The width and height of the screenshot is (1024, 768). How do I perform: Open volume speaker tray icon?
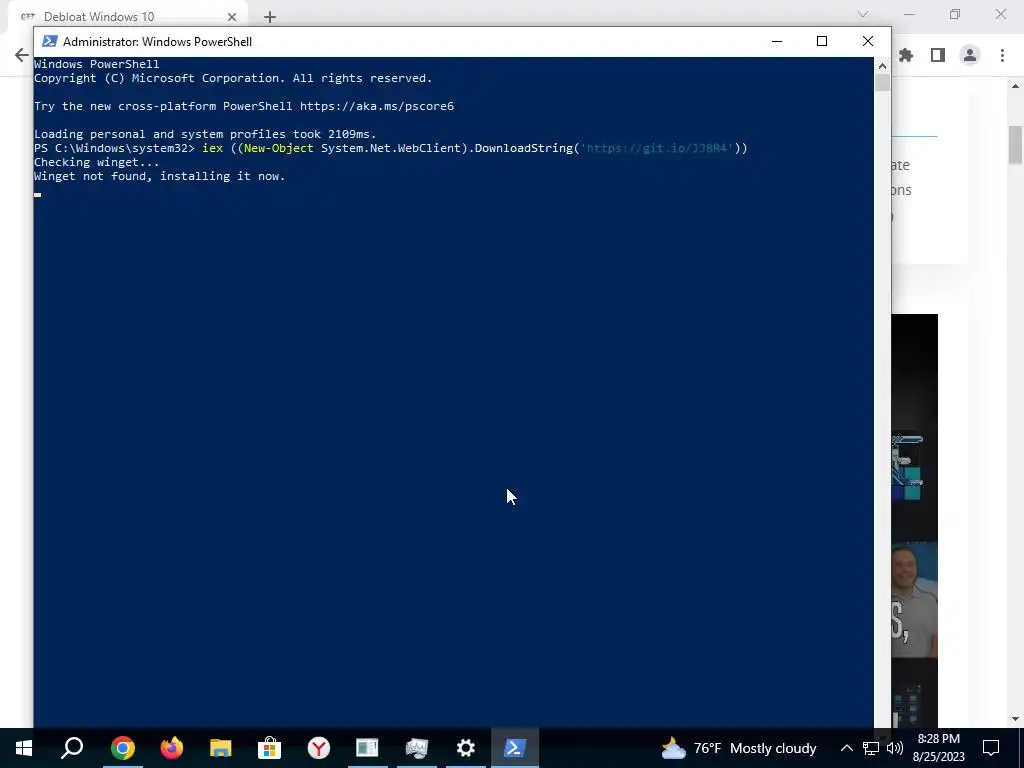pyautogui.click(x=895, y=748)
